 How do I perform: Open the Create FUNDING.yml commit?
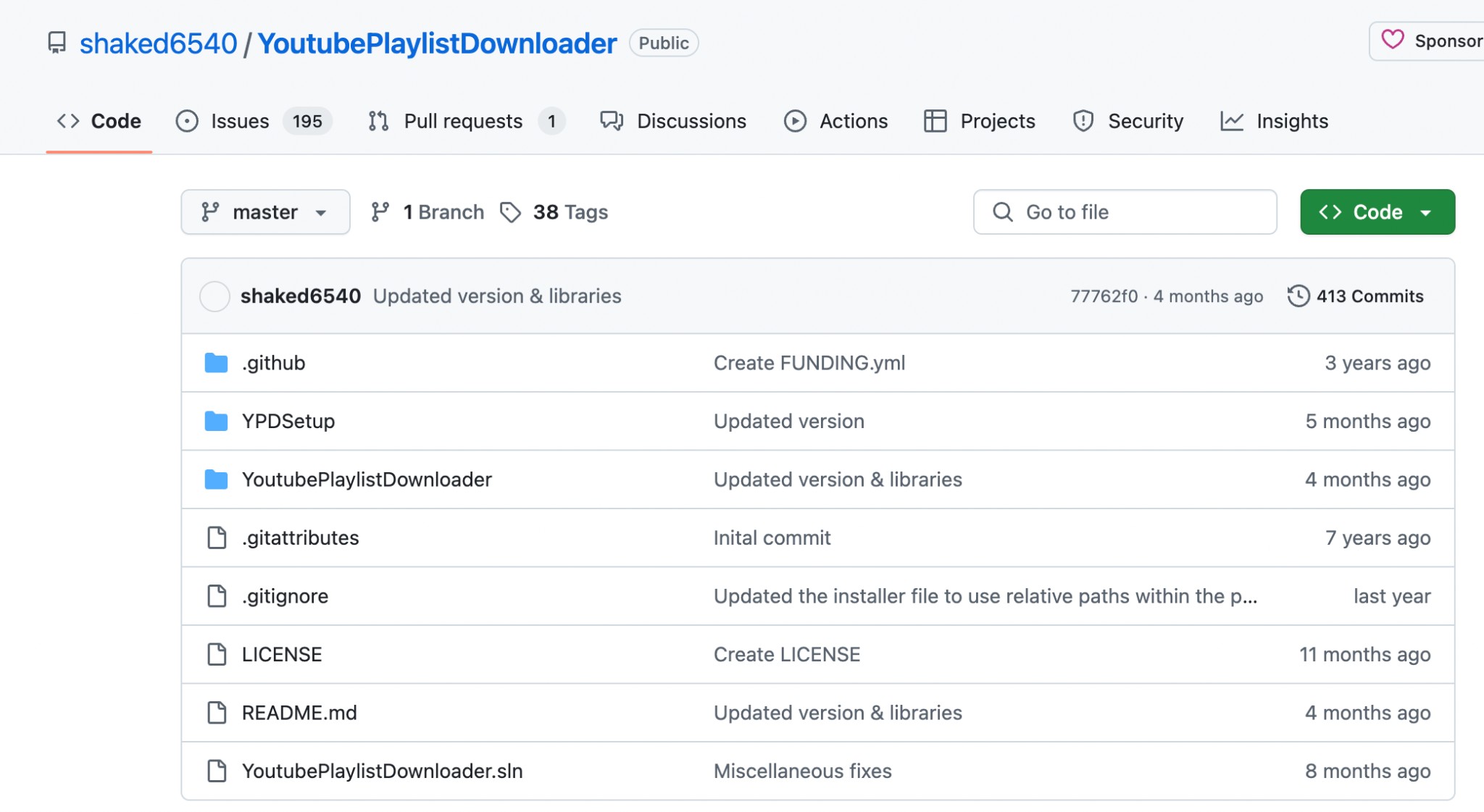coord(809,363)
